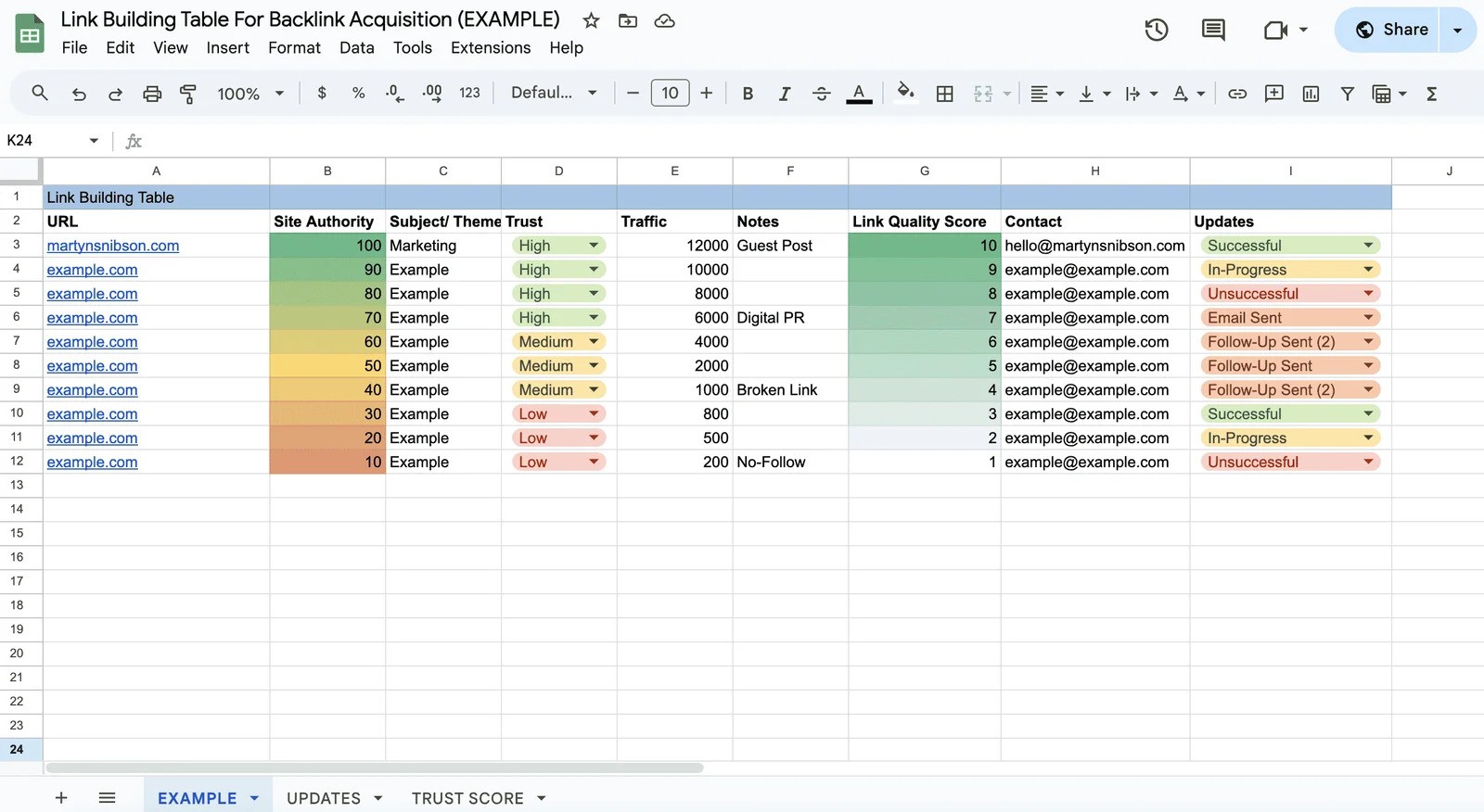Switch to the TRUST SCORE sheet tab
The width and height of the screenshot is (1484, 812).
pyautogui.click(x=467, y=798)
